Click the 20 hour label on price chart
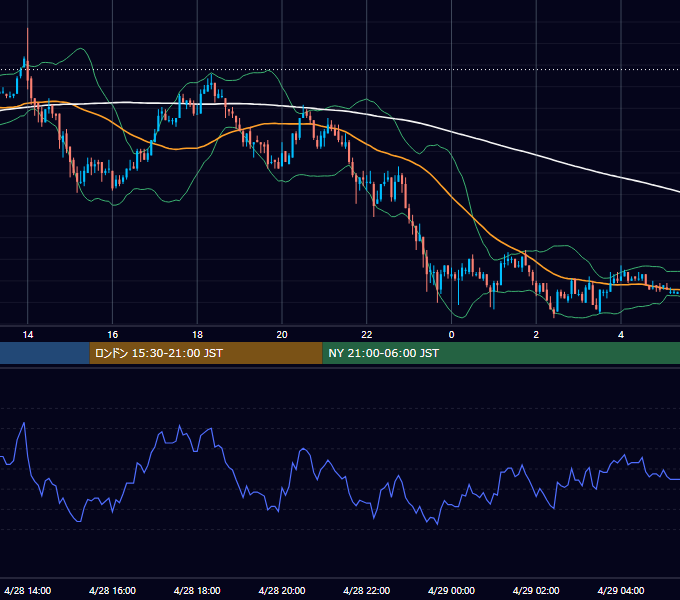This screenshot has height=600, width=680. click(282, 335)
